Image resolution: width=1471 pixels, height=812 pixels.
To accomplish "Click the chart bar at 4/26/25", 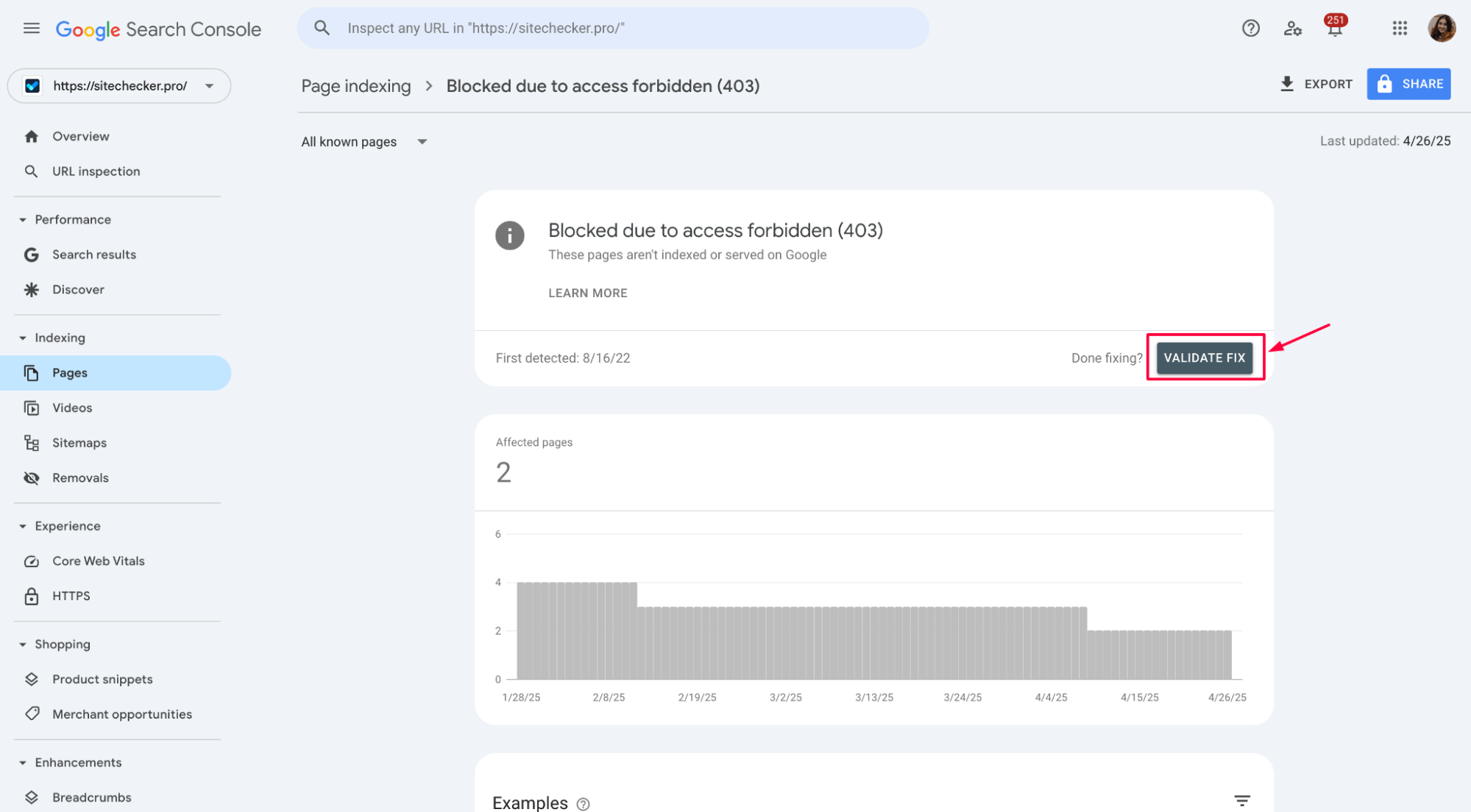I will [1227, 655].
